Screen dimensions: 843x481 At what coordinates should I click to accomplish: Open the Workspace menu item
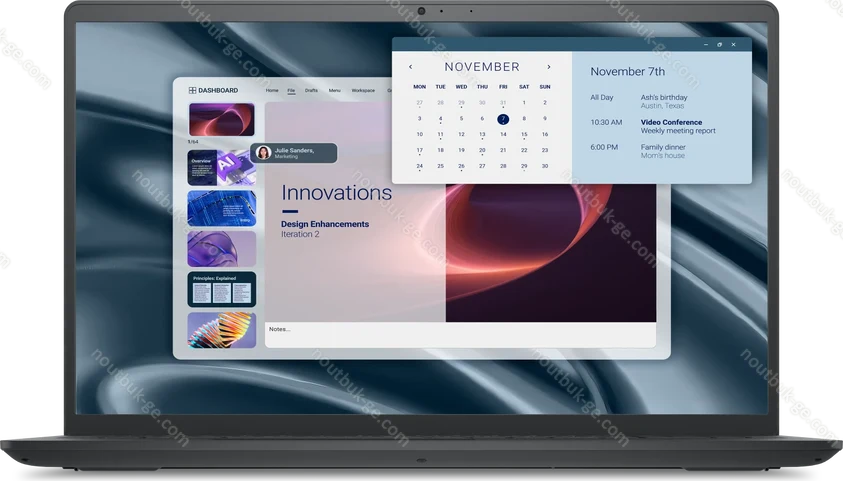[363, 90]
